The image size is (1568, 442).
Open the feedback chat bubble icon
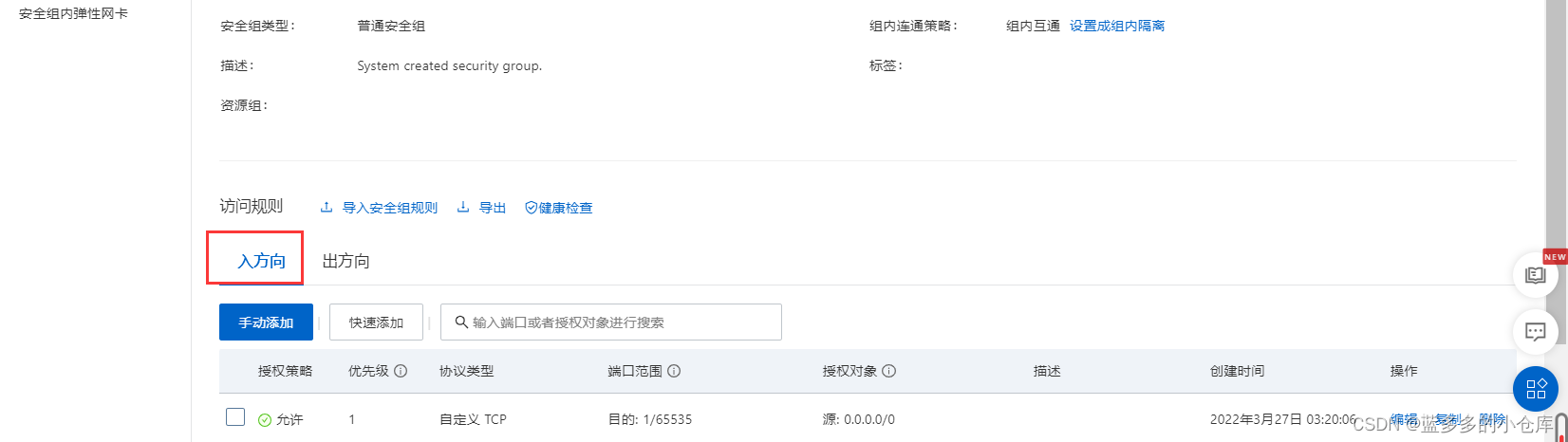coord(1535,331)
